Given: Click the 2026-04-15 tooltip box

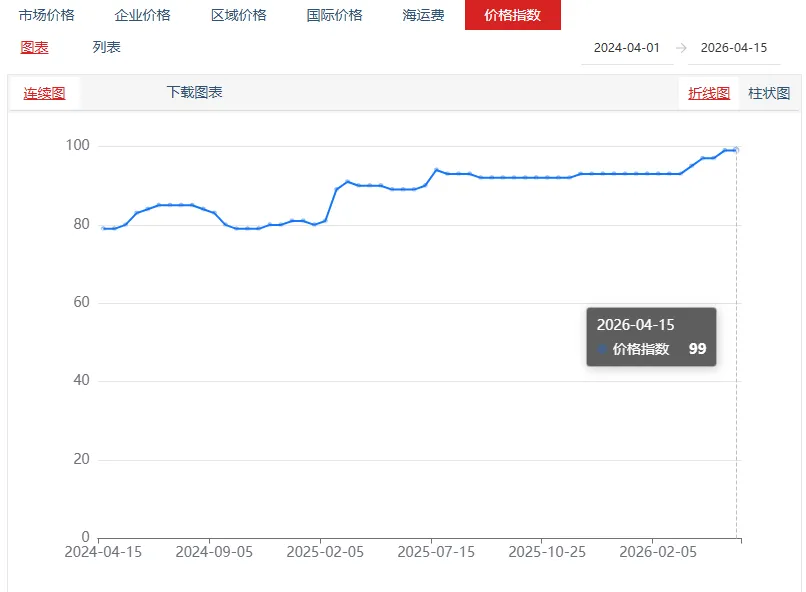Looking at the screenshot, I should 651,337.
